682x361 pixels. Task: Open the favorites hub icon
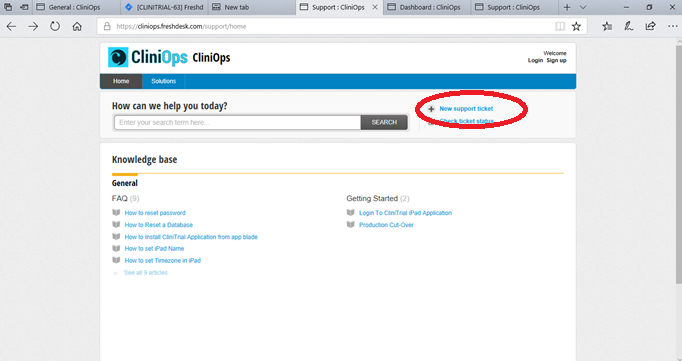tap(607, 27)
